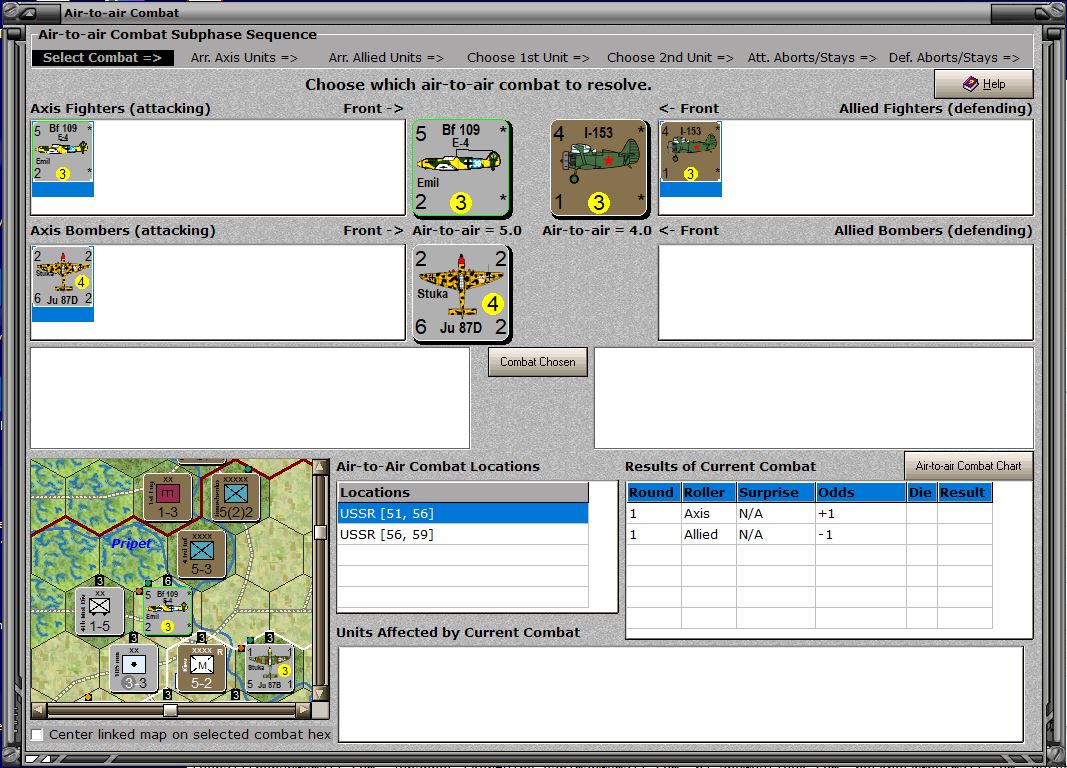
Task: Click map scroll right arrow
Action: [x=303, y=710]
